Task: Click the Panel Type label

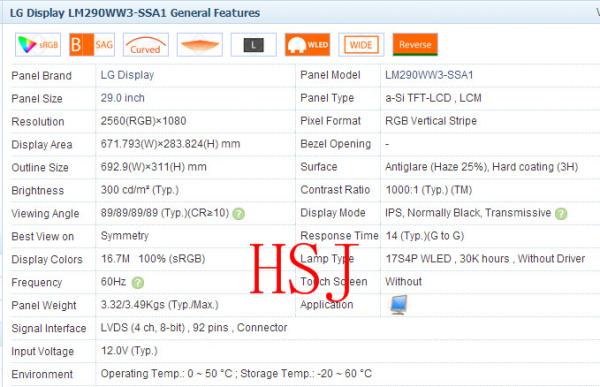Action: coord(327,98)
